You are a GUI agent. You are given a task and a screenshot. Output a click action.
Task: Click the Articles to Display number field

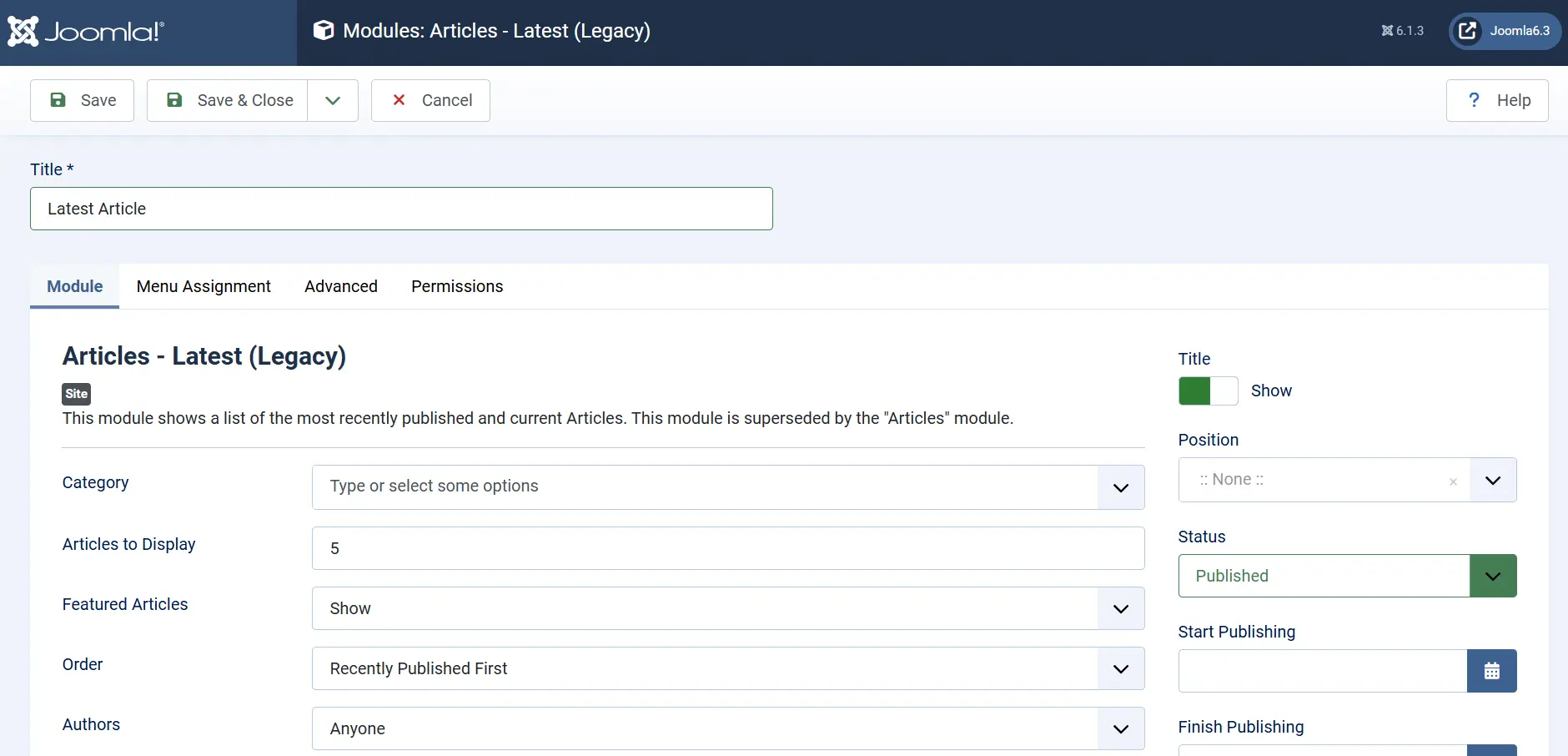tap(728, 548)
